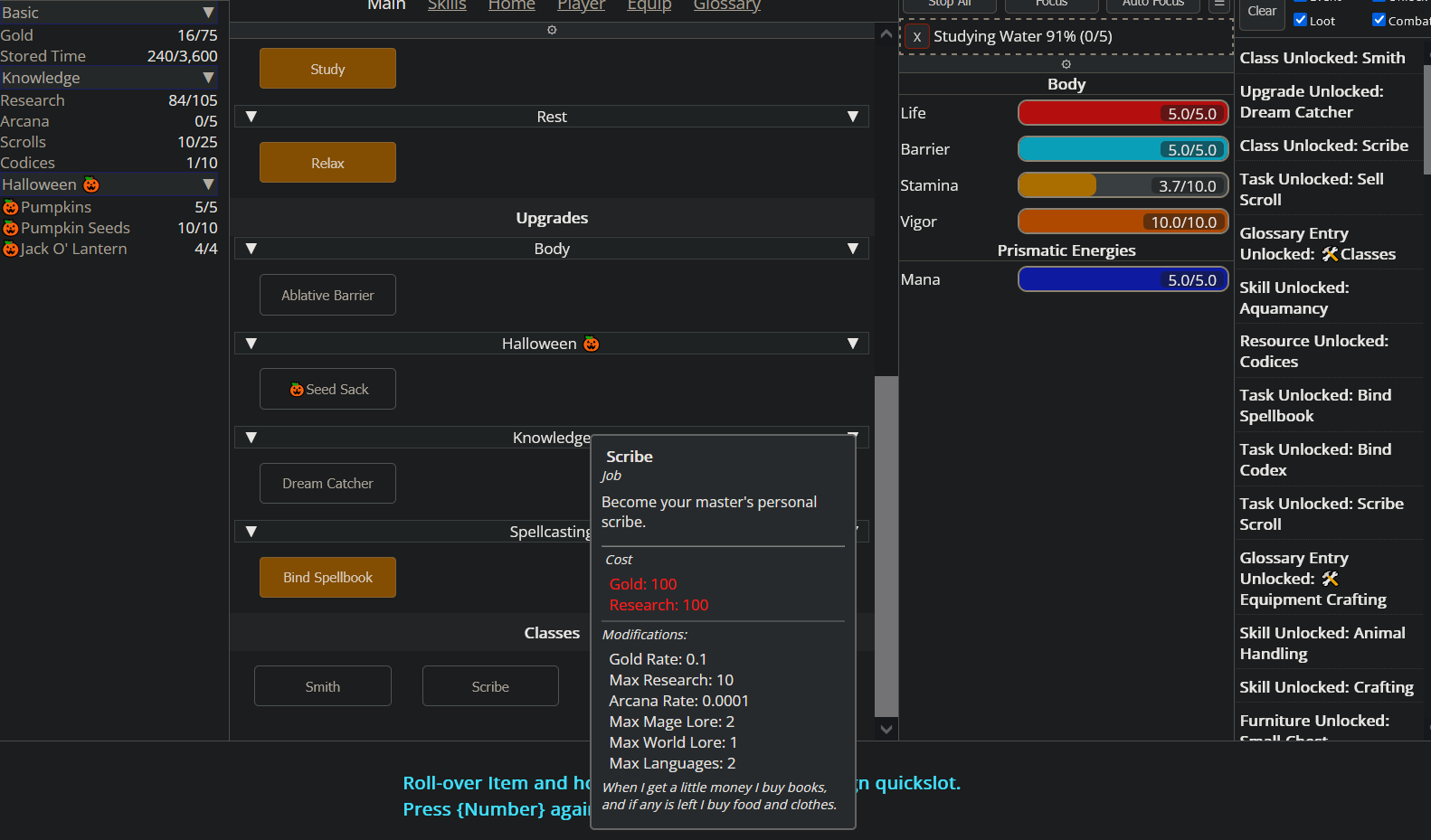
Task: Click the cyan Barrier bar
Action: [x=1123, y=149]
